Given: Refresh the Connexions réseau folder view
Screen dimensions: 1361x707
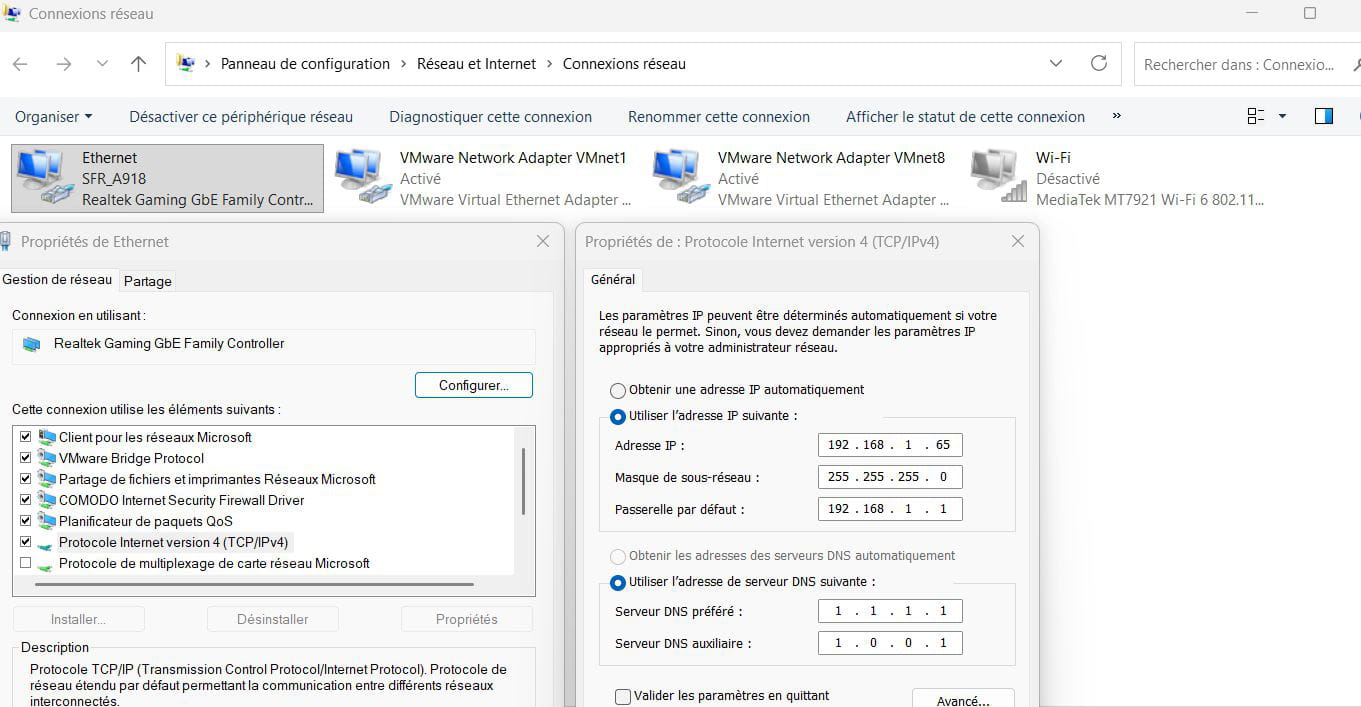Looking at the screenshot, I should 1098,63.
